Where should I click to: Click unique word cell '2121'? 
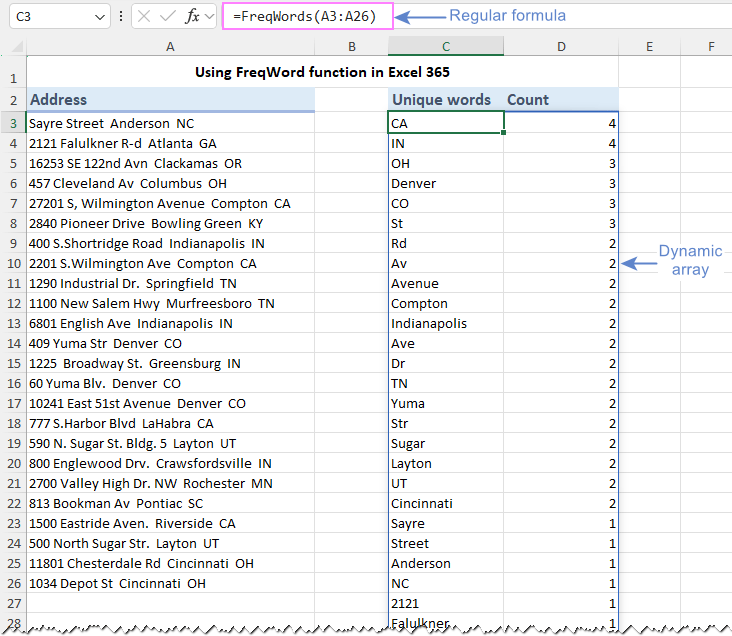click(x=446, y=603)
